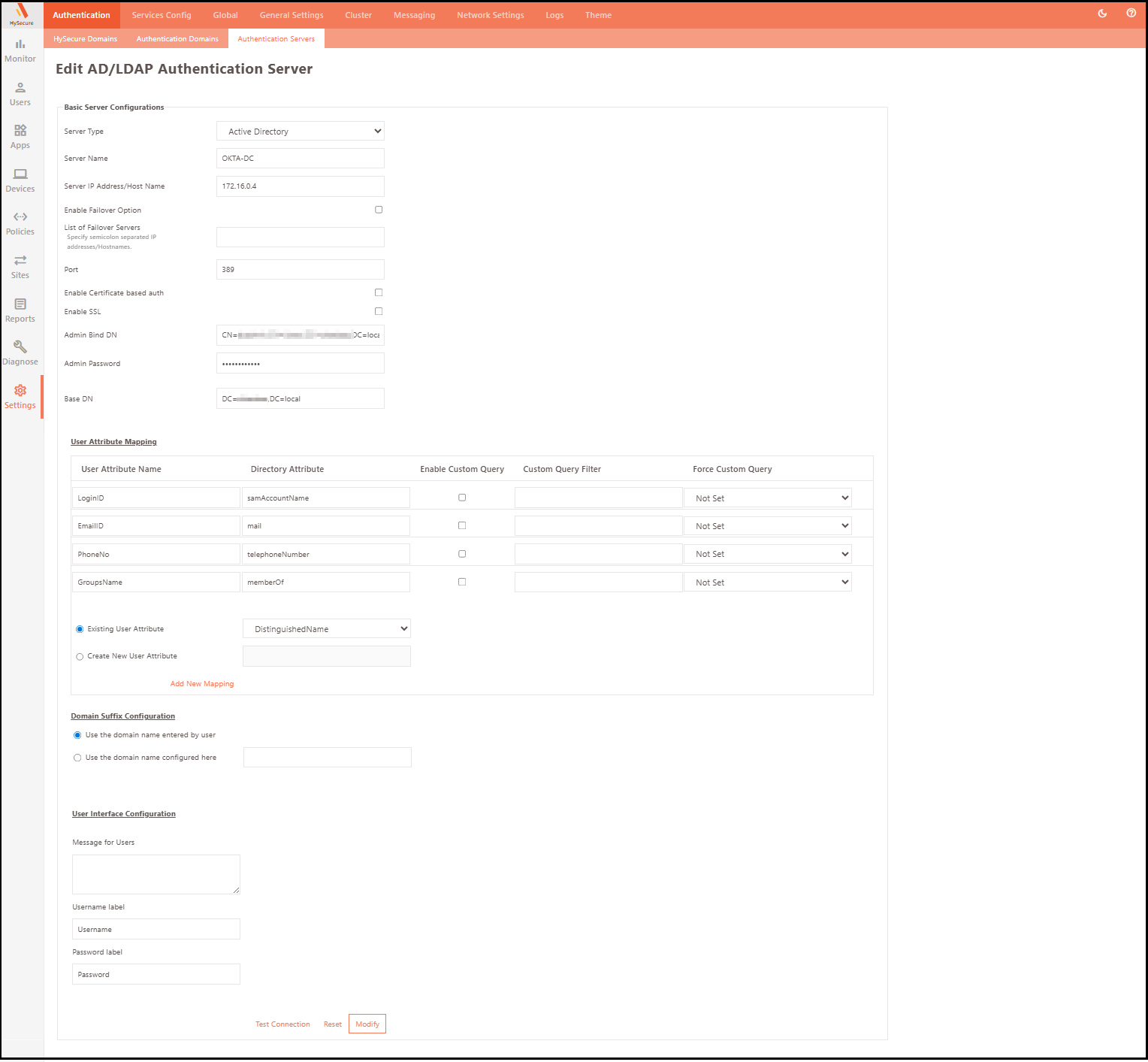Switch to the Network Settings menu
The height and width of the screenshot is (1062, 1148).
point(490,15)
